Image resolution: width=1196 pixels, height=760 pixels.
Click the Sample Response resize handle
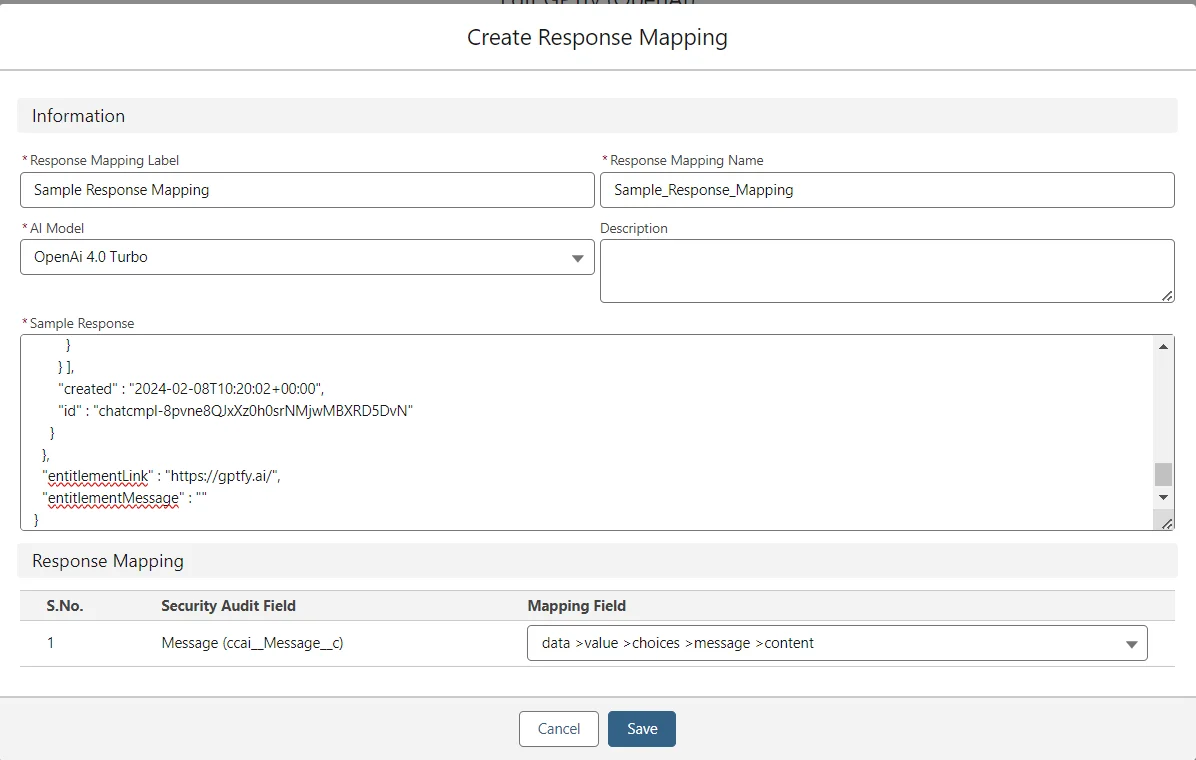pos(1167,523)
